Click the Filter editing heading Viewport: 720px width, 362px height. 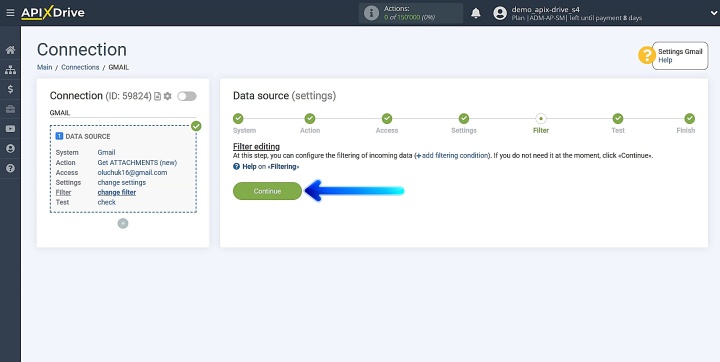tap(256, 147)
